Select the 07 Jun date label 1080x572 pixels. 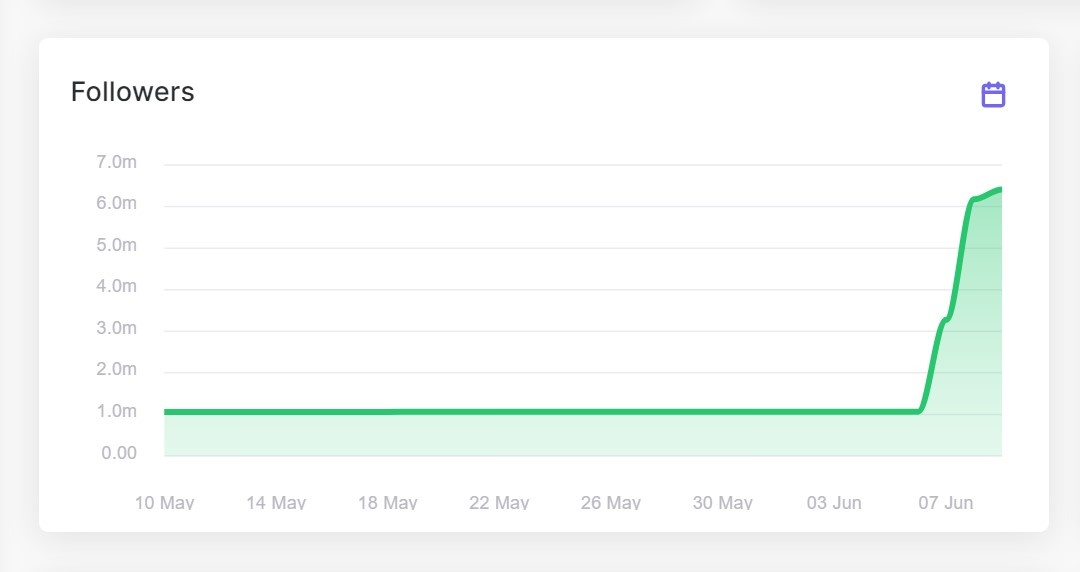pos(946,502)
